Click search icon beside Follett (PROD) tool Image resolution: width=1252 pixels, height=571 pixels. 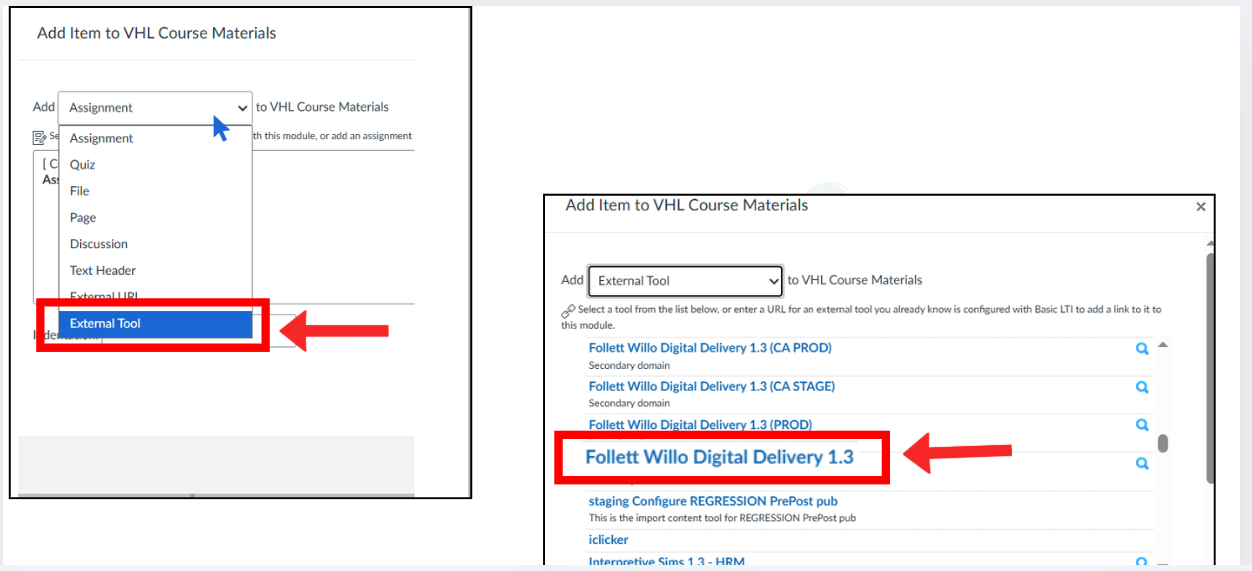point(1142,425)
